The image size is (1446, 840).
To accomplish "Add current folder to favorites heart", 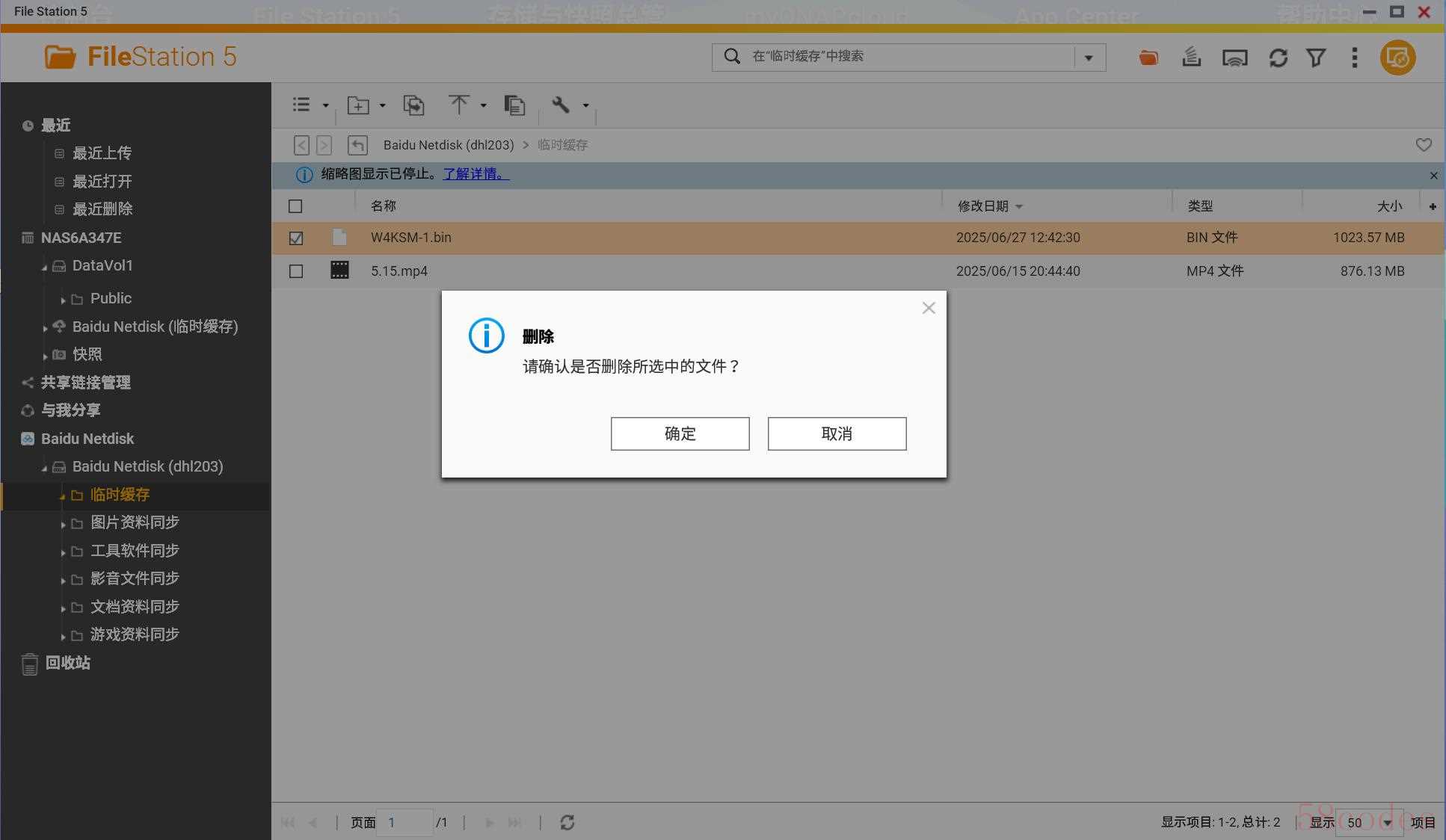I will (x=1424, y=145).
